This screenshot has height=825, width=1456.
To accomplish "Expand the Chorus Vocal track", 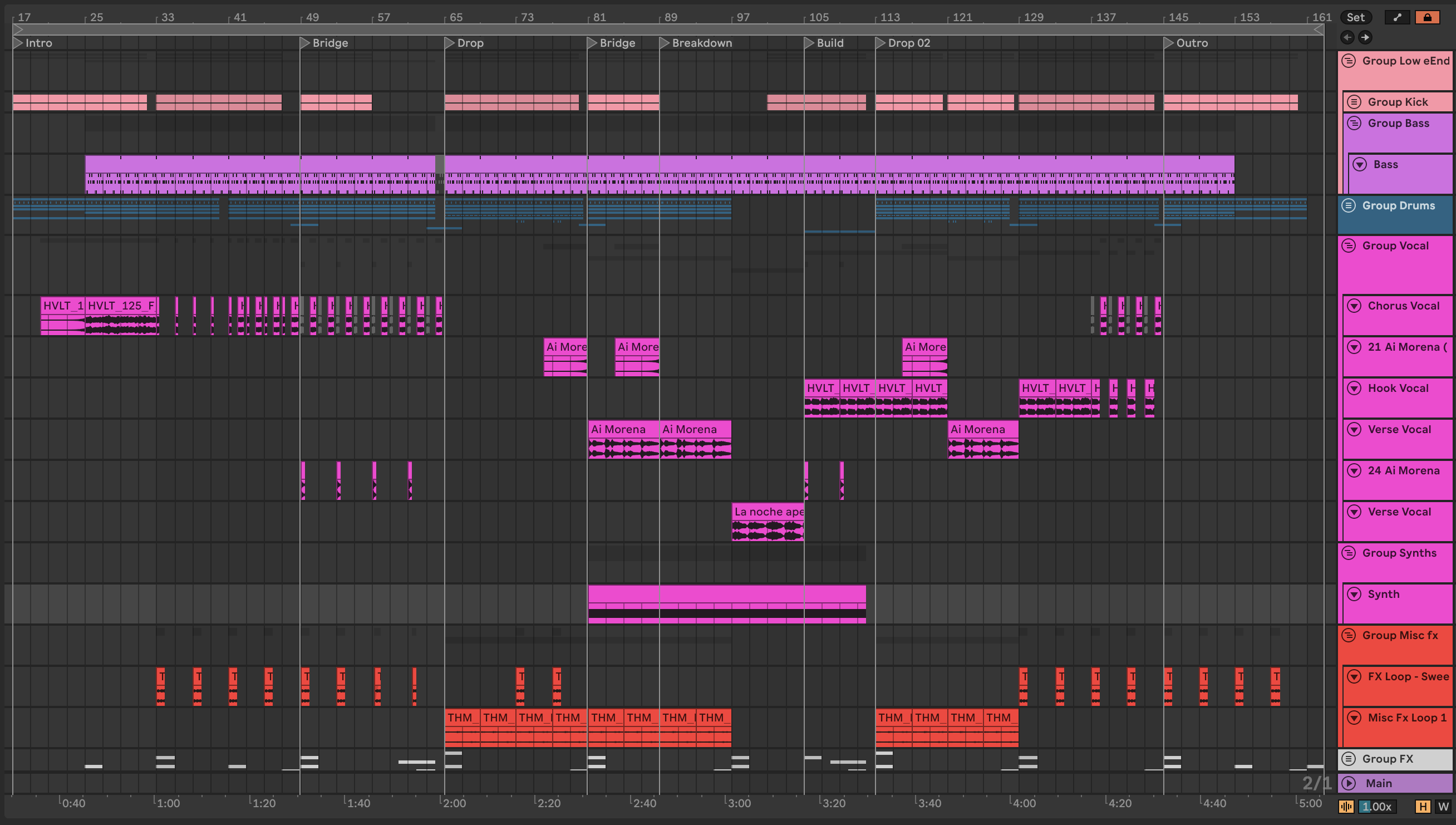I will coord(1354,306).
